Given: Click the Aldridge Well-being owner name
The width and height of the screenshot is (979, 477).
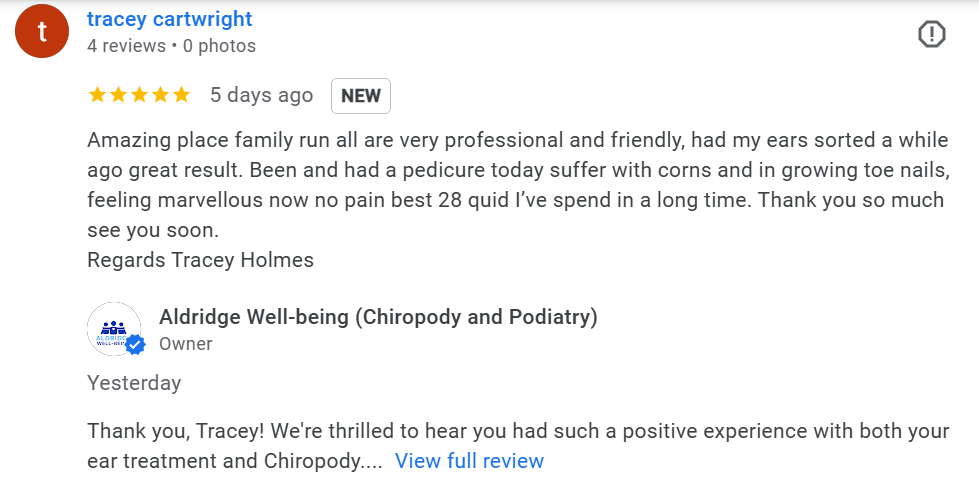Looking at the screenshot, I should point(378,317).
